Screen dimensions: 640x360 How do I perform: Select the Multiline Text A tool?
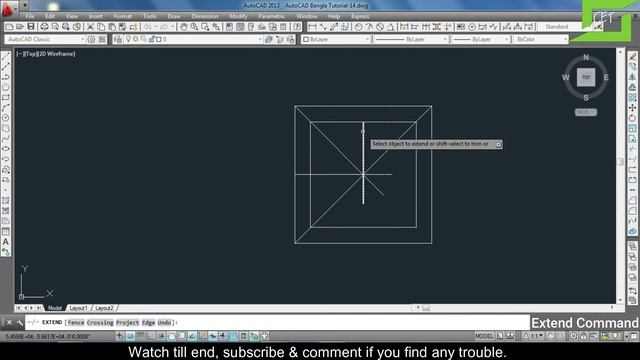click(6, 242)
